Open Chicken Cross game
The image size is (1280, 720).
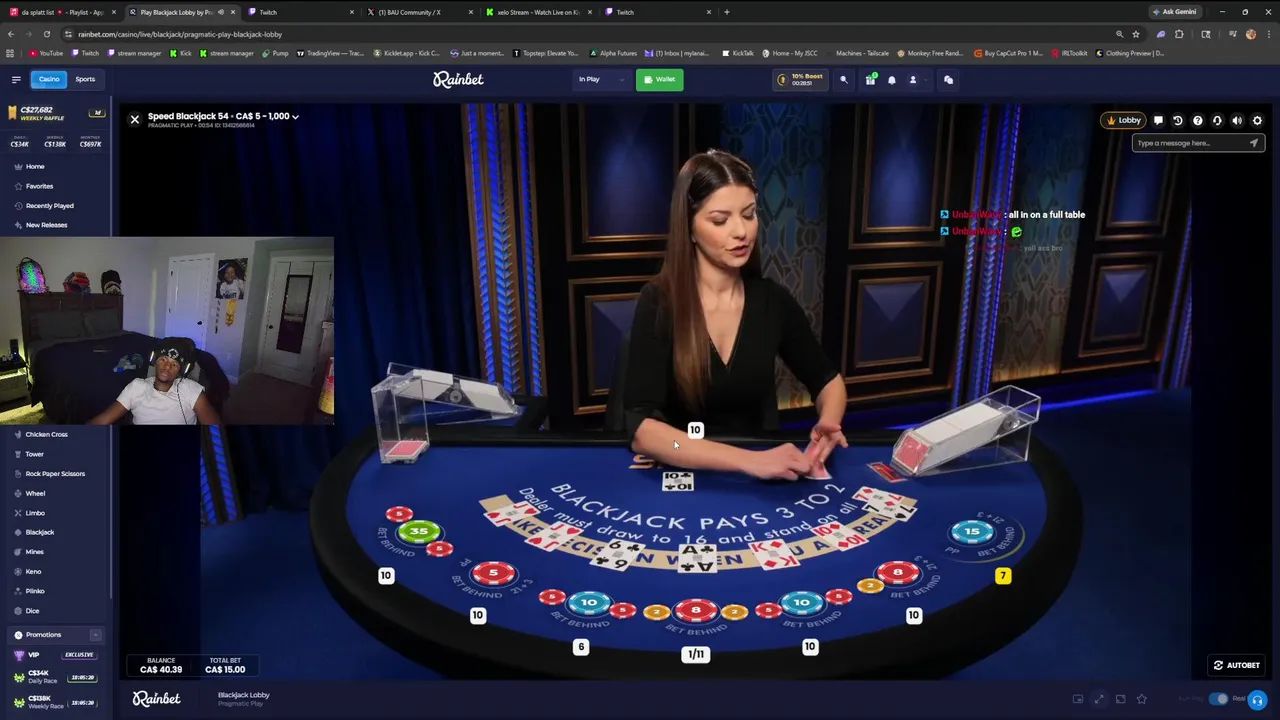click(46, 434)
